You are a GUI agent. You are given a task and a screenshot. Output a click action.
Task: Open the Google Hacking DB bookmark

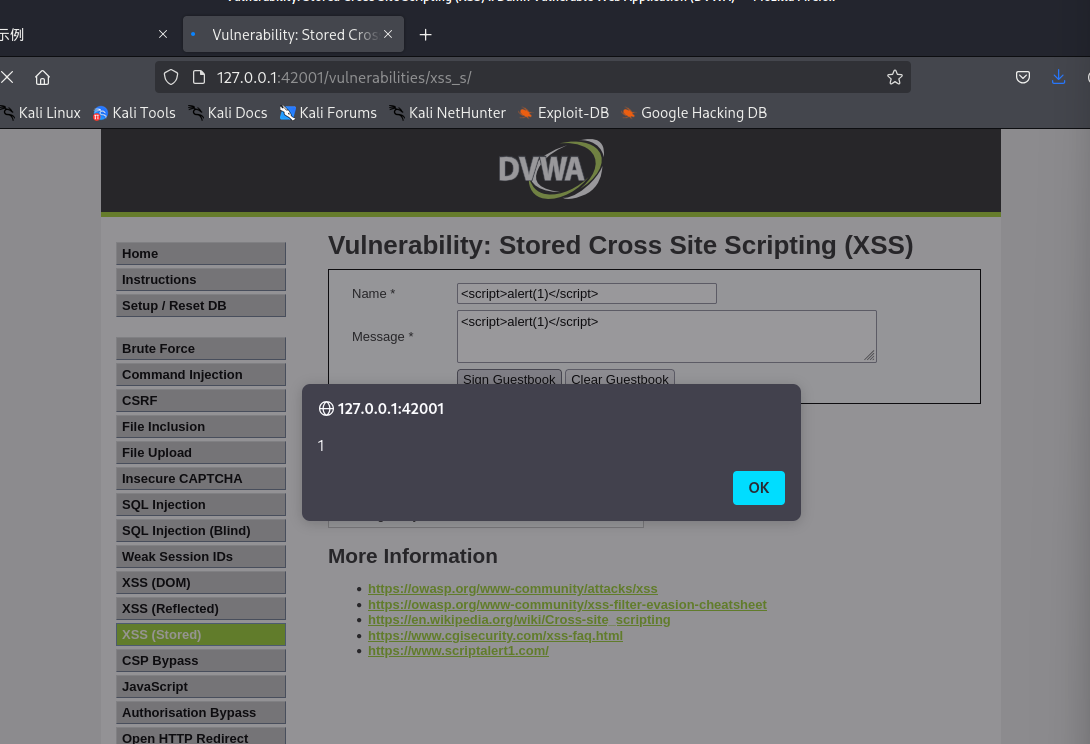tap(694, 113)
